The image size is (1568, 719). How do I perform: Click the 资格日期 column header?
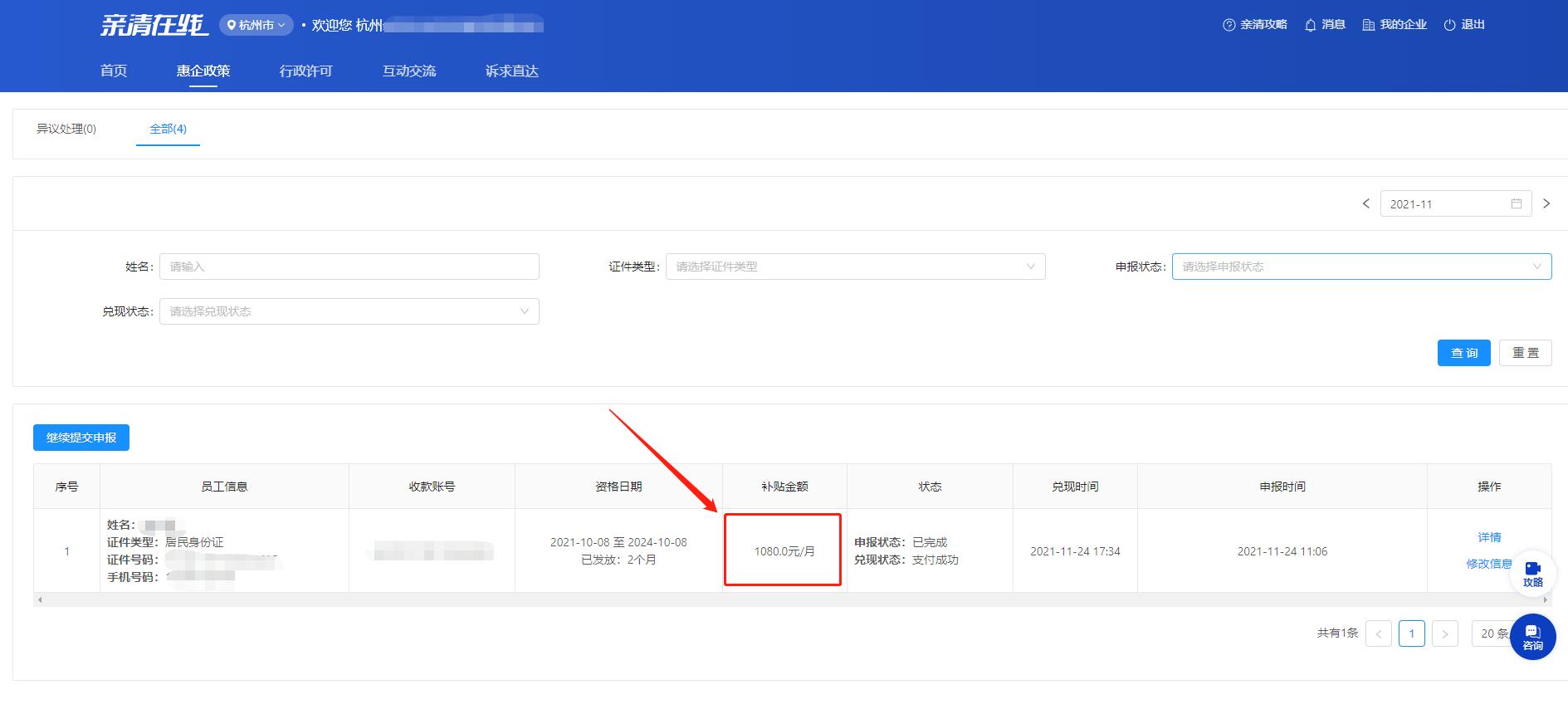(x=618, y=487)
